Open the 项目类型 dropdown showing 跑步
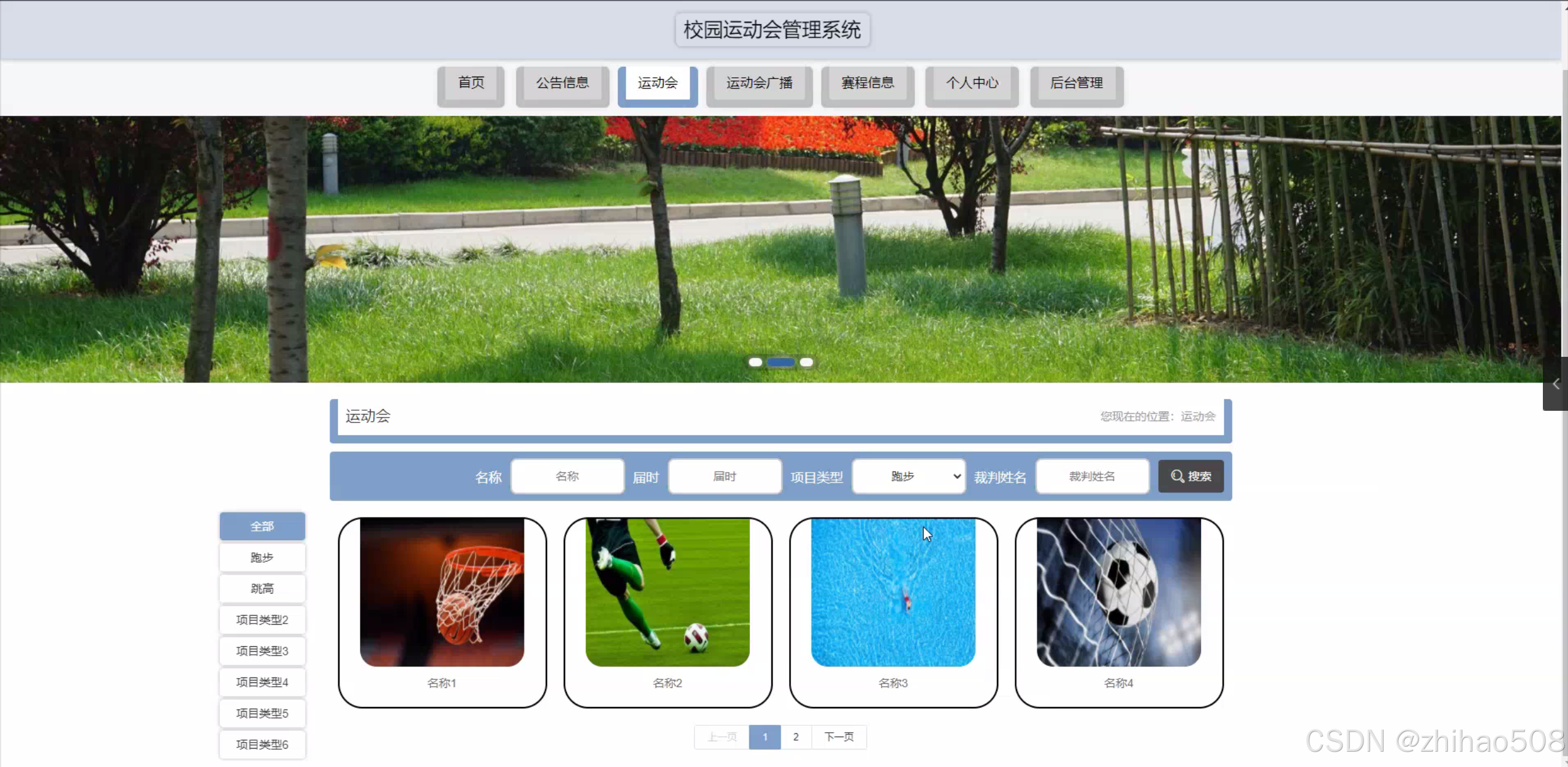The width and height of the screenshot is (1568, 767). tap(908, 476)
